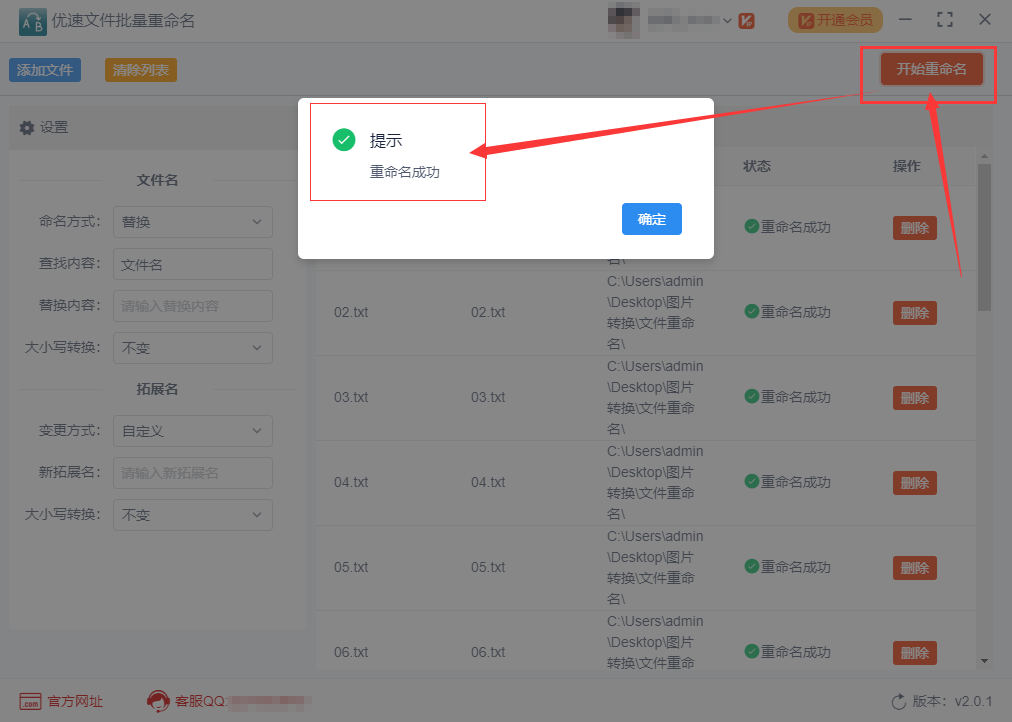Image resolution: width=1012 pixels, height=722 pixels.
Task: Click the settings gear icon
Action: pos(26,128)
